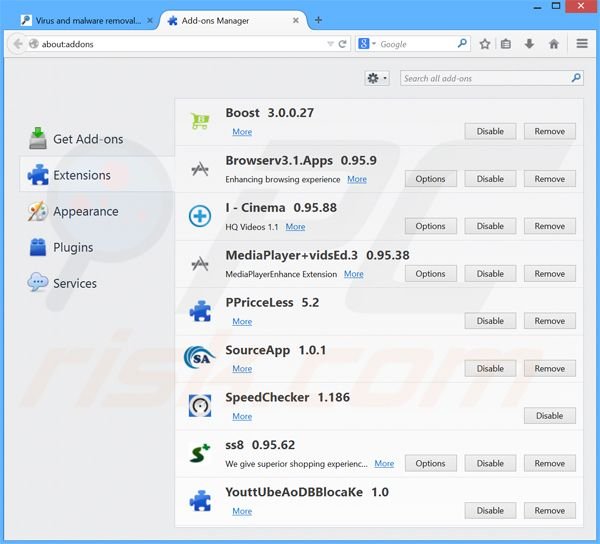600x544 pixels.
Task: Show bookmarks list icon
Action: pos(506,44)
